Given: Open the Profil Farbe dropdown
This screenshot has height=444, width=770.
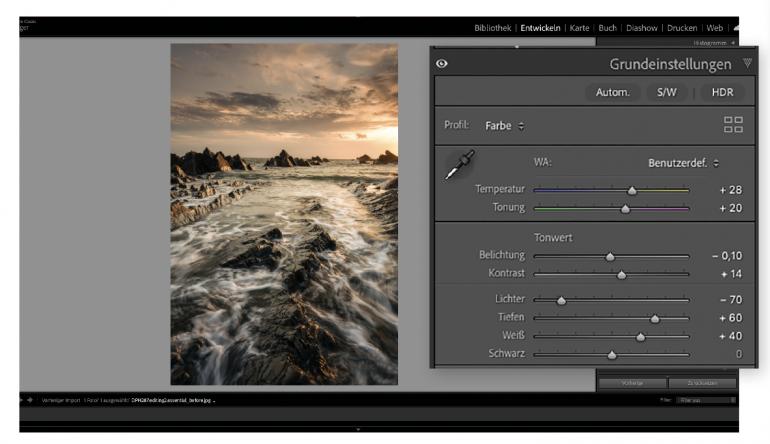Looking at the screenshot, I should (504, 126).
